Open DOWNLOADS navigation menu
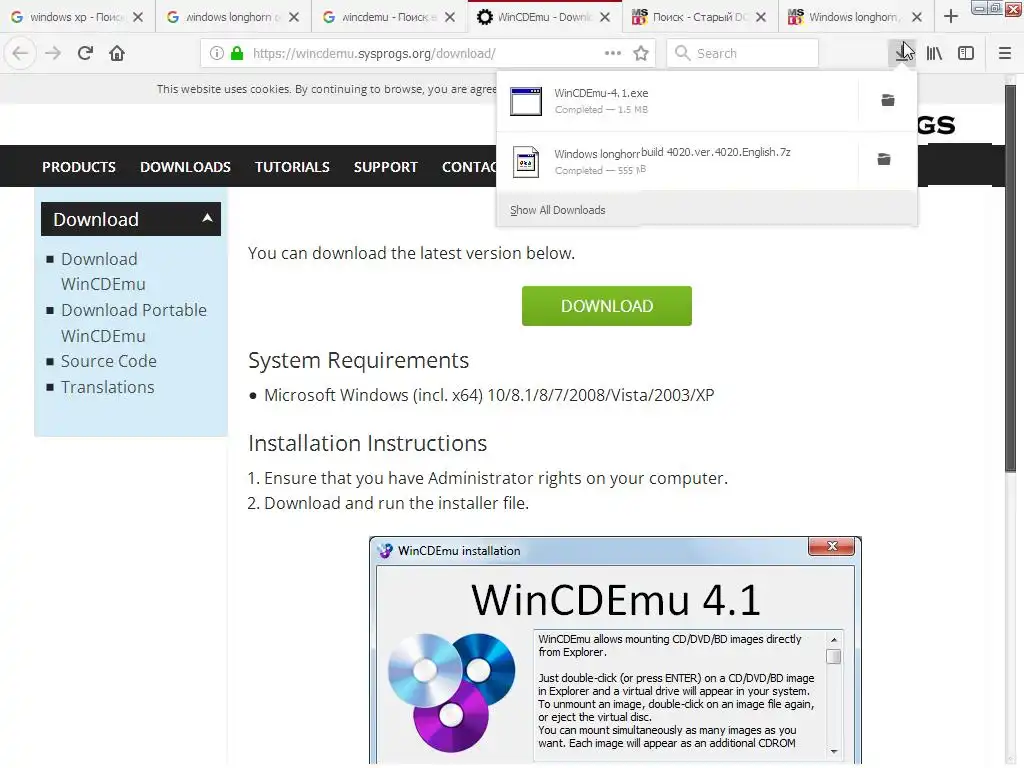The image size is (1024, 768). (185, 167)
